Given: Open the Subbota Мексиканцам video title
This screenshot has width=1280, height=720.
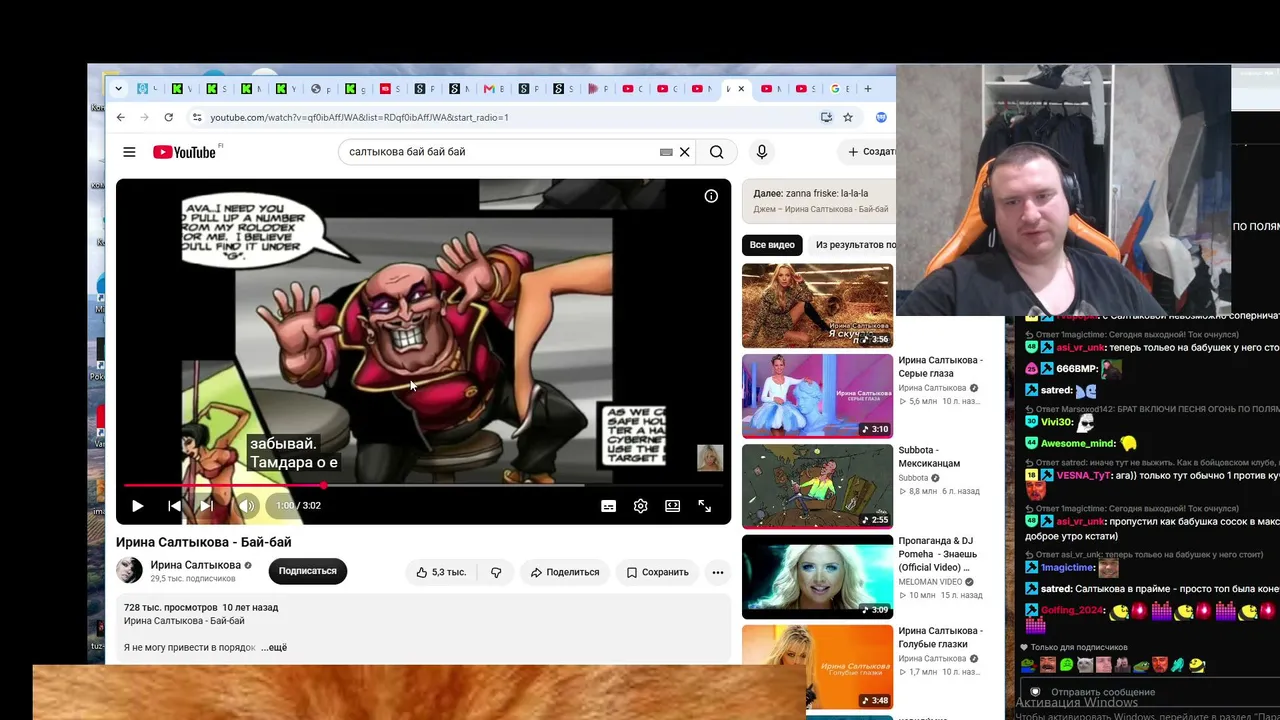Looking at the screenshot, I should (929, 457).
